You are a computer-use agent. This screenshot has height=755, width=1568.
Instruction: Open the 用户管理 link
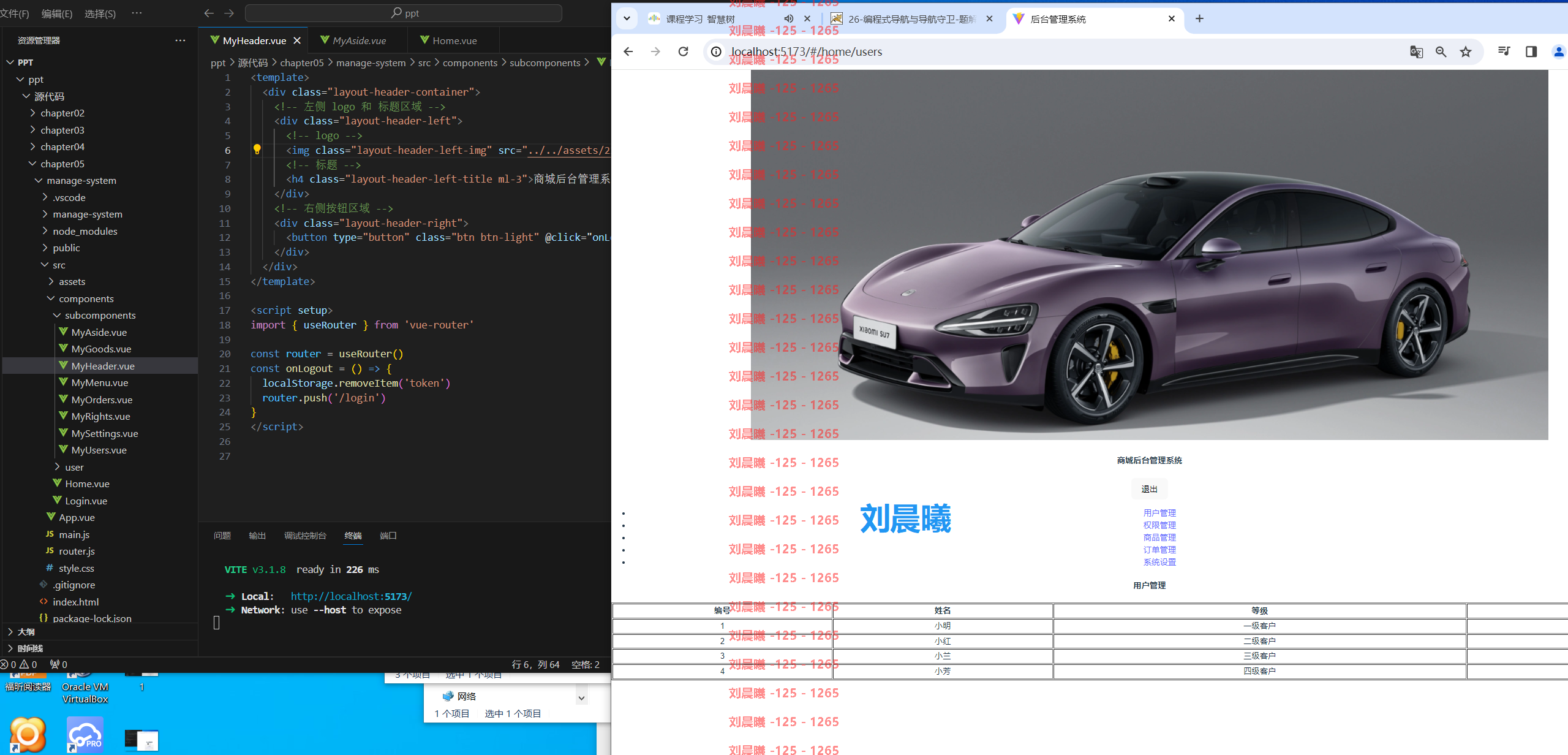(1159, 513)
